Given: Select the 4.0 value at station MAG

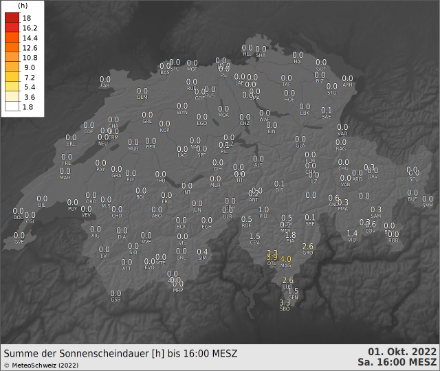Looking at the screenshot, I should pyautogui.click(x=286, y=259).
